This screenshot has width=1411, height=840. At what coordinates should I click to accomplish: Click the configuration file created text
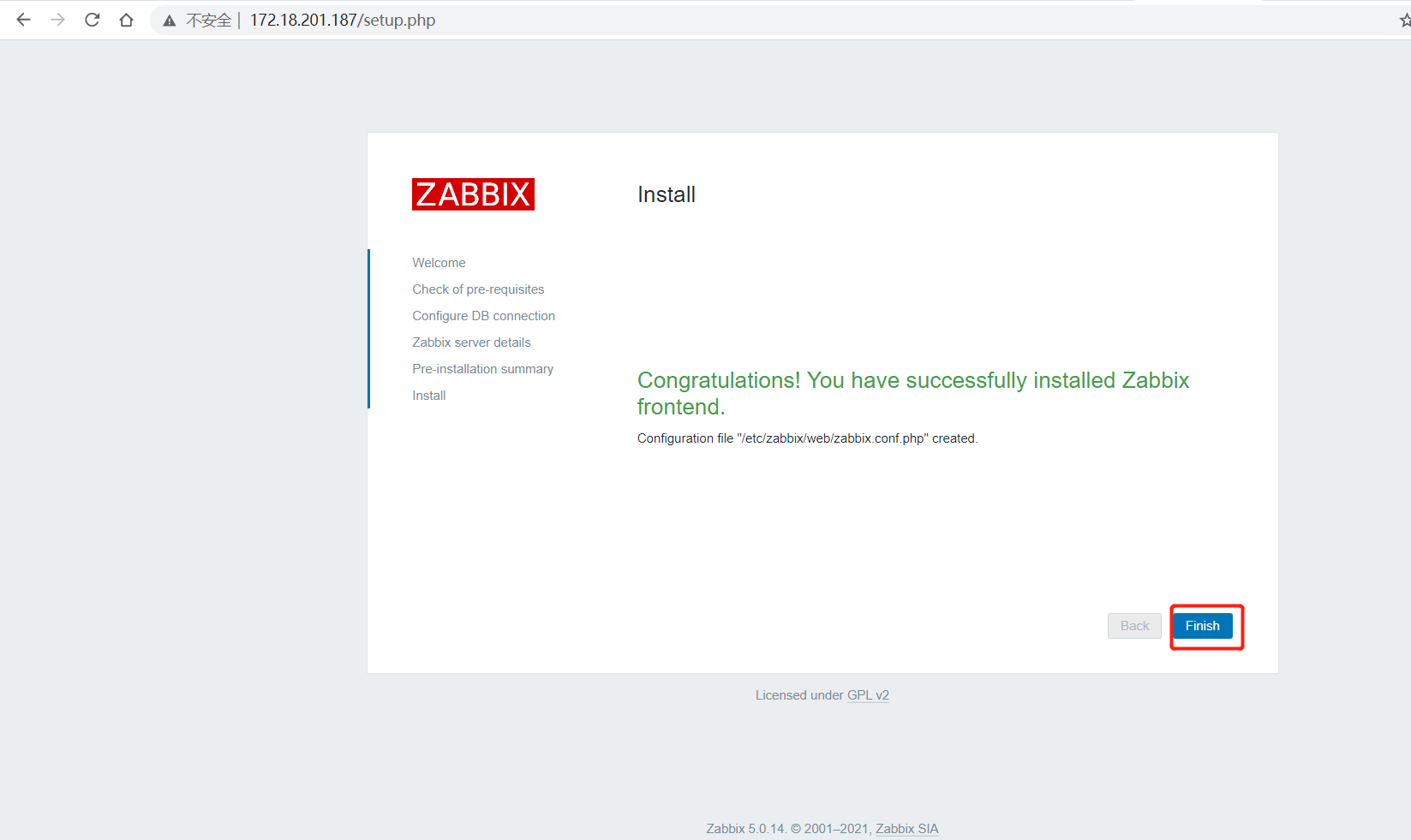[807, 438]
